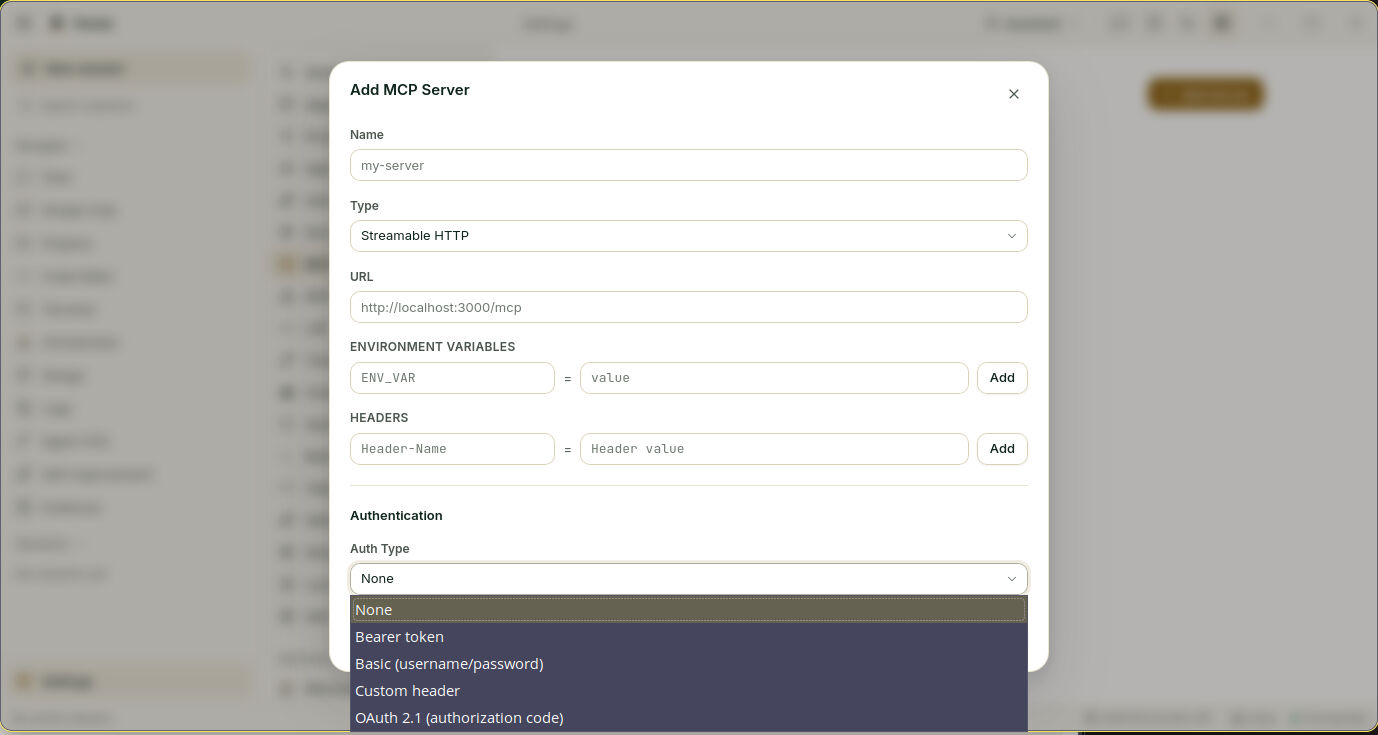Viewport: 1378px width, 735px height.
Task: Pick Custom header auth type
Action: [x=688, y=691]
